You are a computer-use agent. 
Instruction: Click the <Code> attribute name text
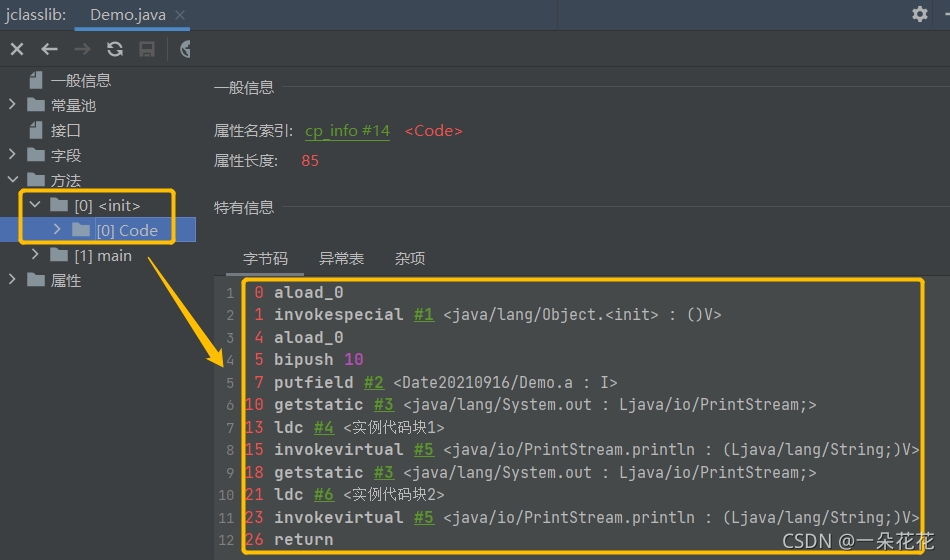tap(433, 131)
